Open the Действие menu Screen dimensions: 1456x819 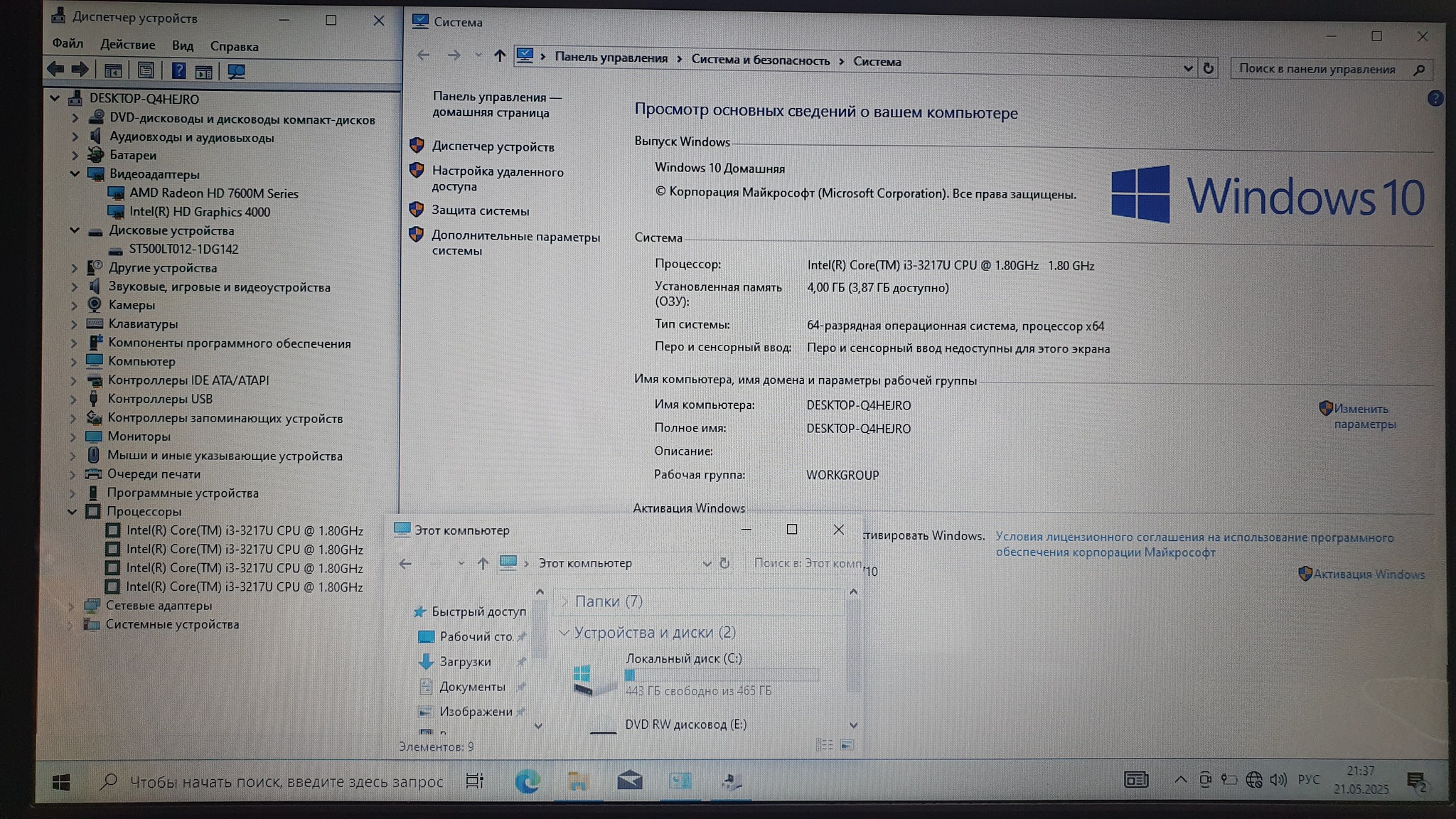127,44
